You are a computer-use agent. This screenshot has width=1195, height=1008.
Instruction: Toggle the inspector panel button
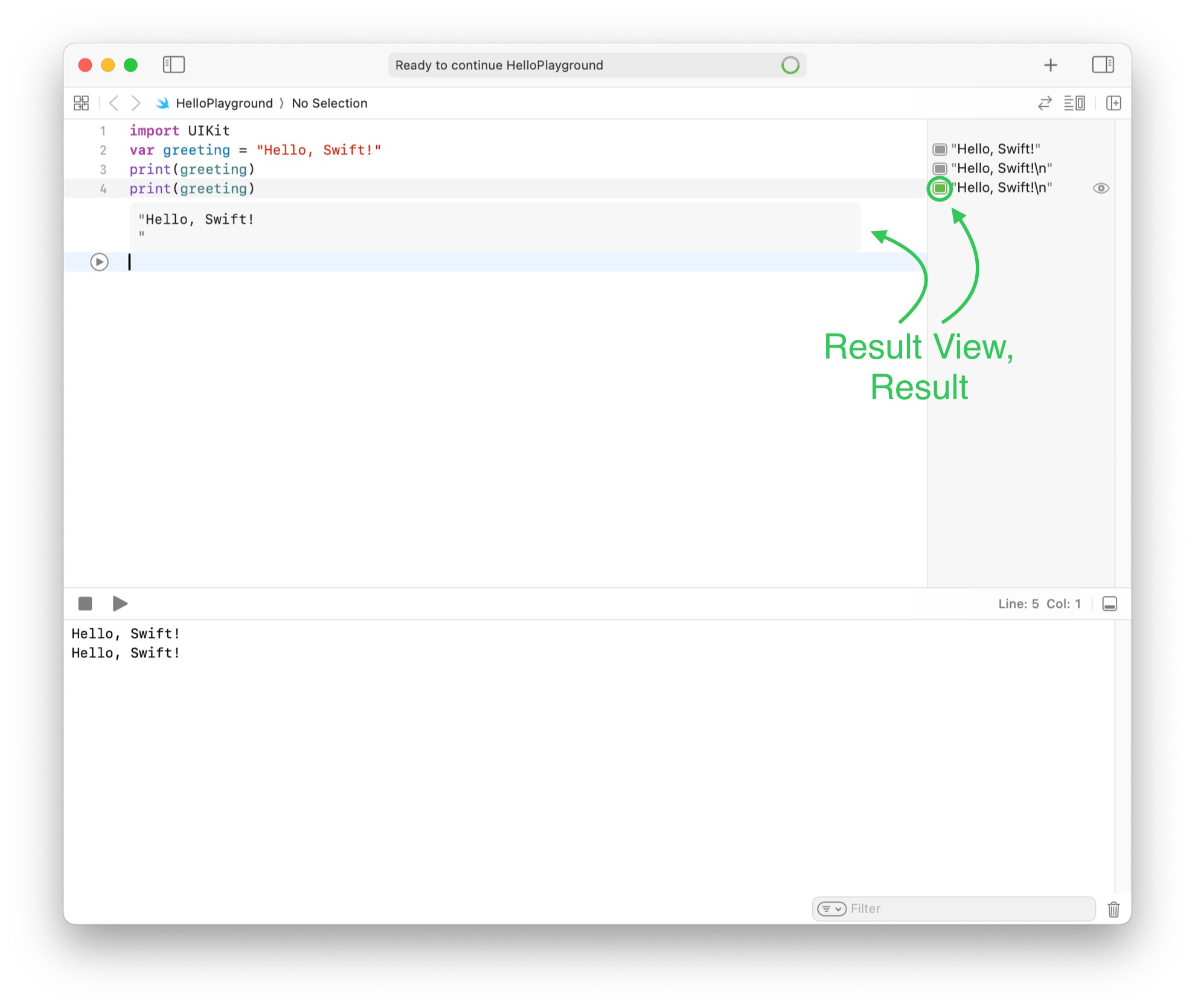(x=1102, y=65)
